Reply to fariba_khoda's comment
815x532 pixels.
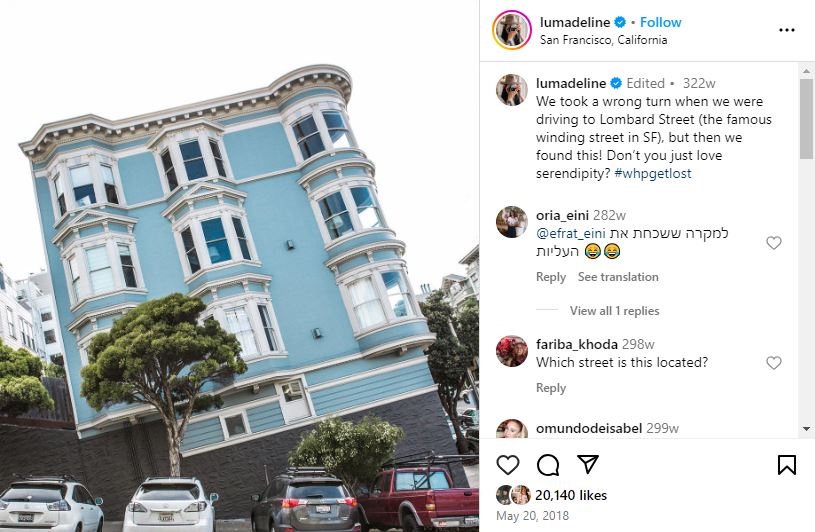pyautogui.click(x=550, y=388)
